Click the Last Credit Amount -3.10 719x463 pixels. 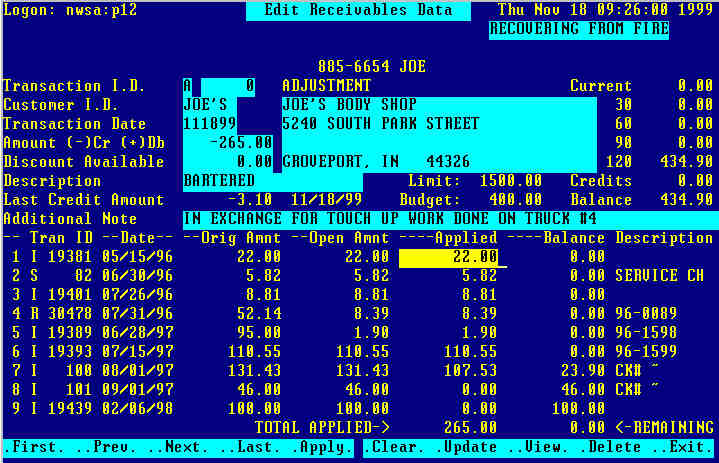click(x=250, y=200)
